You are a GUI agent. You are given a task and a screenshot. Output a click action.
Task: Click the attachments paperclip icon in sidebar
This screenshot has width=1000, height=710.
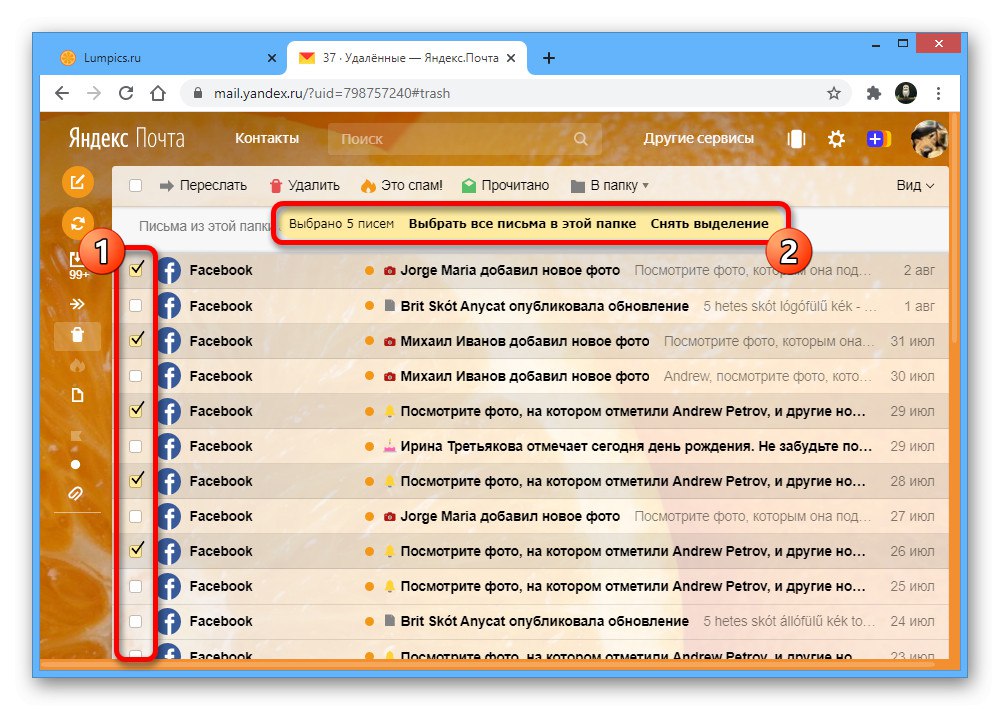pos(76,493)
